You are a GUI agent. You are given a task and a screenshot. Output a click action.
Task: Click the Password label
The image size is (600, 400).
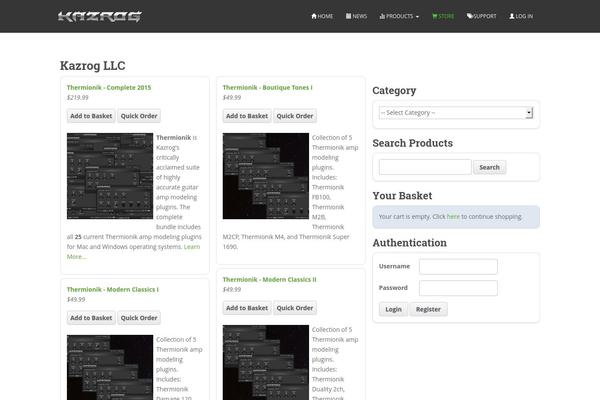[393, 287]
